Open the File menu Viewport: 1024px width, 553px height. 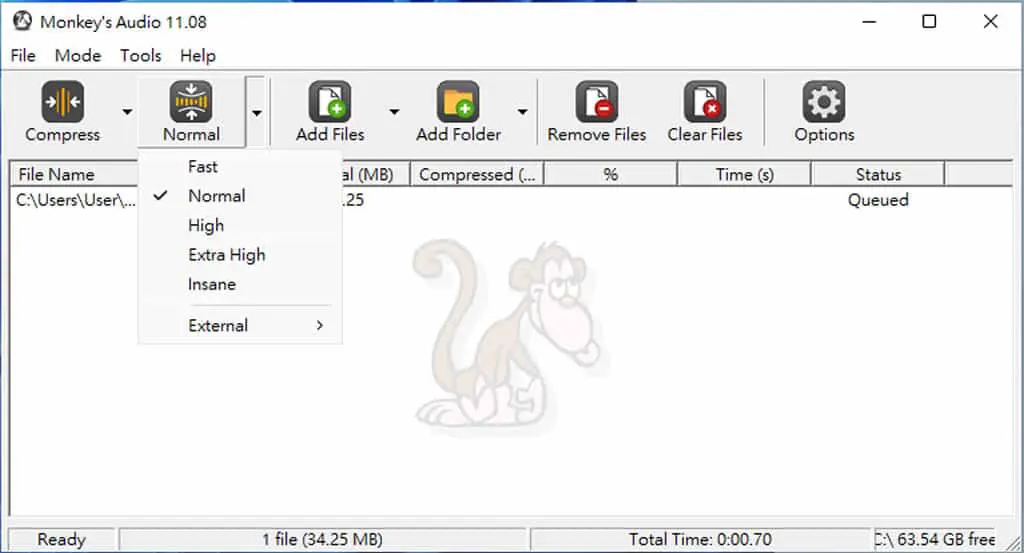pos(23,55)
